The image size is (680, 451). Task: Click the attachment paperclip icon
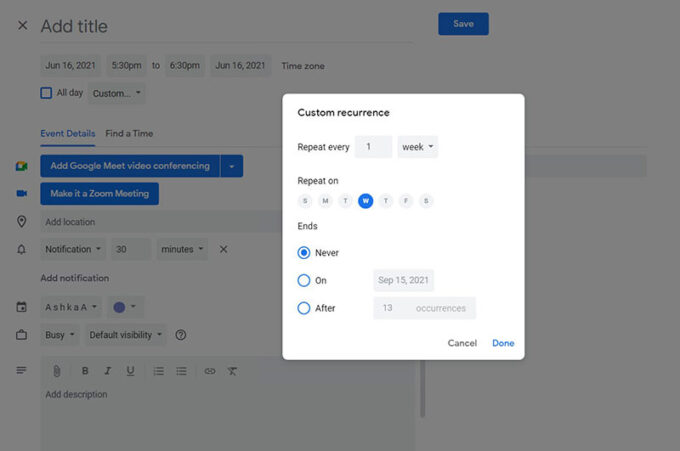tap(57, 371)
